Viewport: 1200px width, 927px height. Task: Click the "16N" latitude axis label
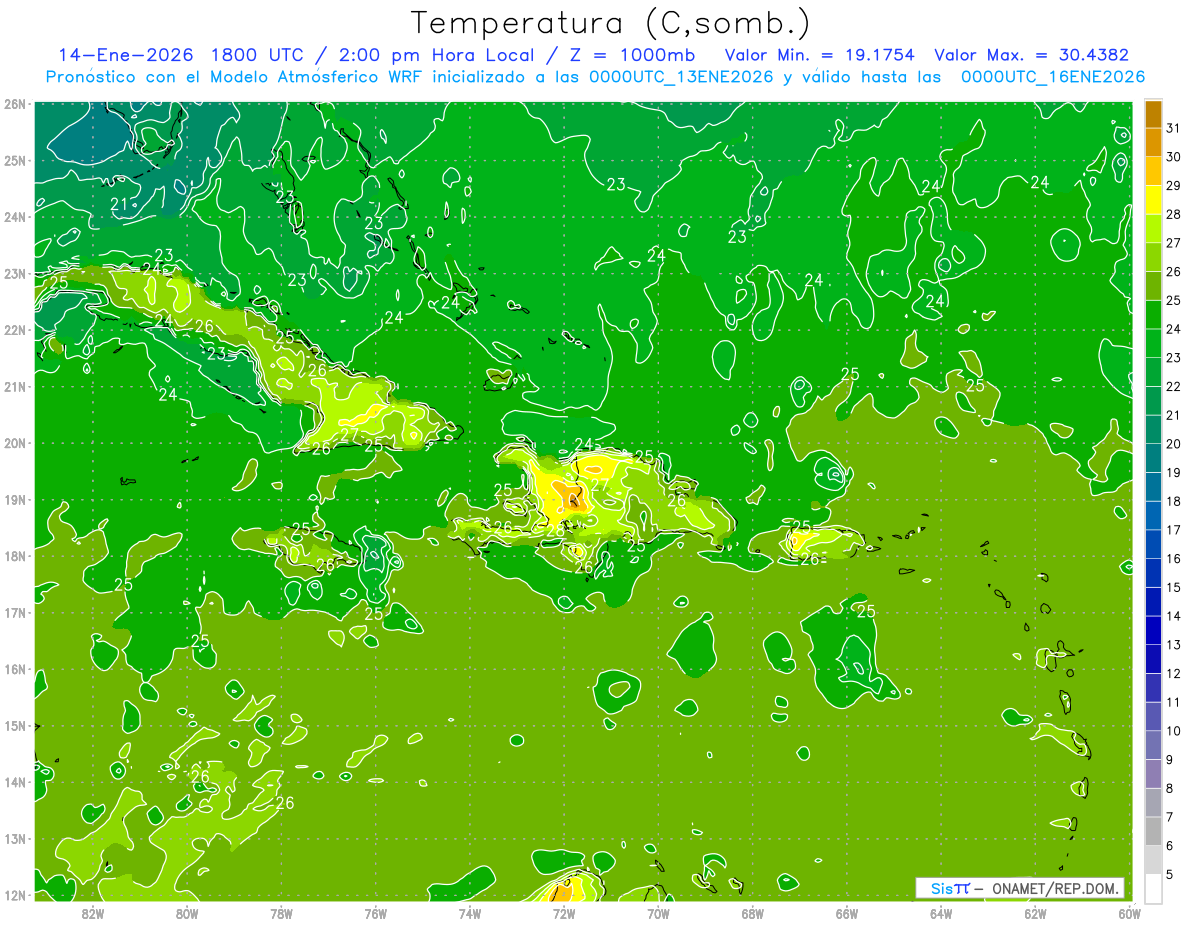point(15,669)
